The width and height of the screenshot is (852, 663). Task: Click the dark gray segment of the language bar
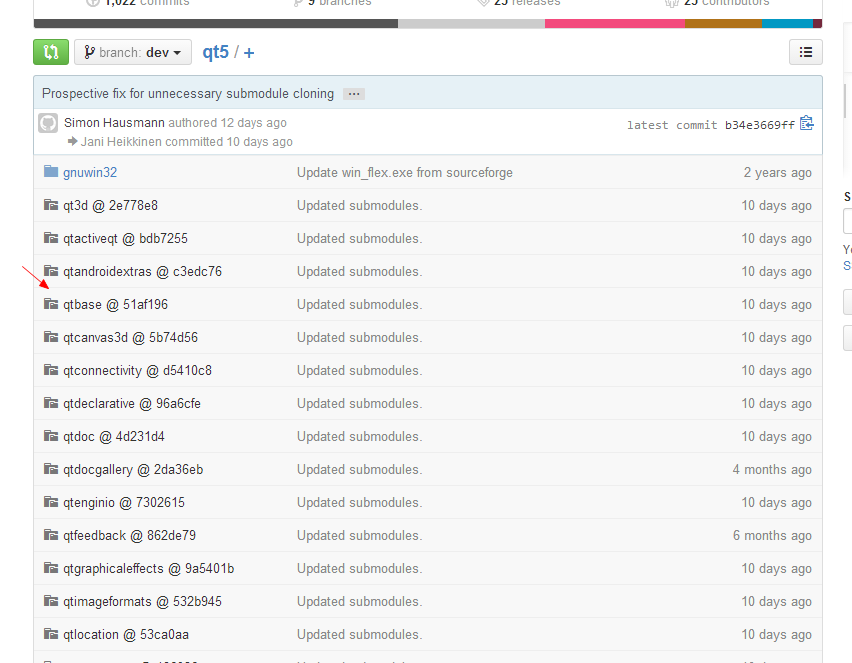click(216, 23)
